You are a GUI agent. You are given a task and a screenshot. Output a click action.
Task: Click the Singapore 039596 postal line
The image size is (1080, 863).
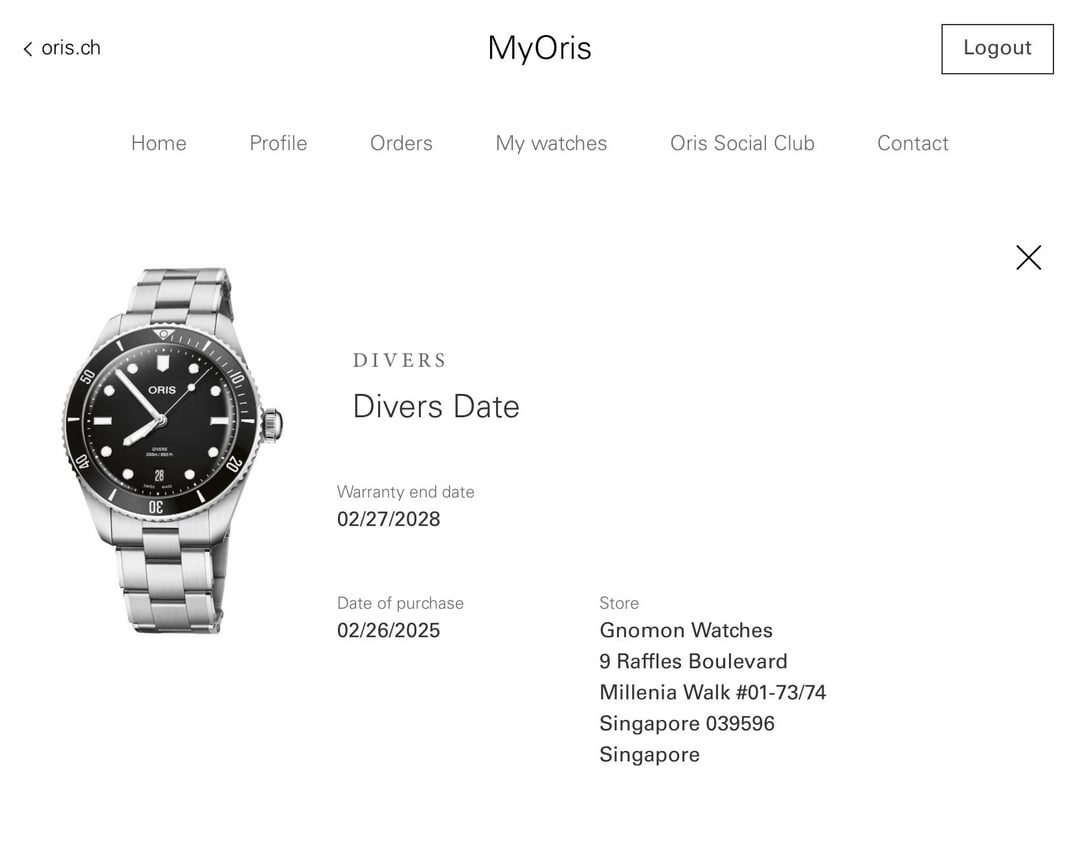[687, 724]
